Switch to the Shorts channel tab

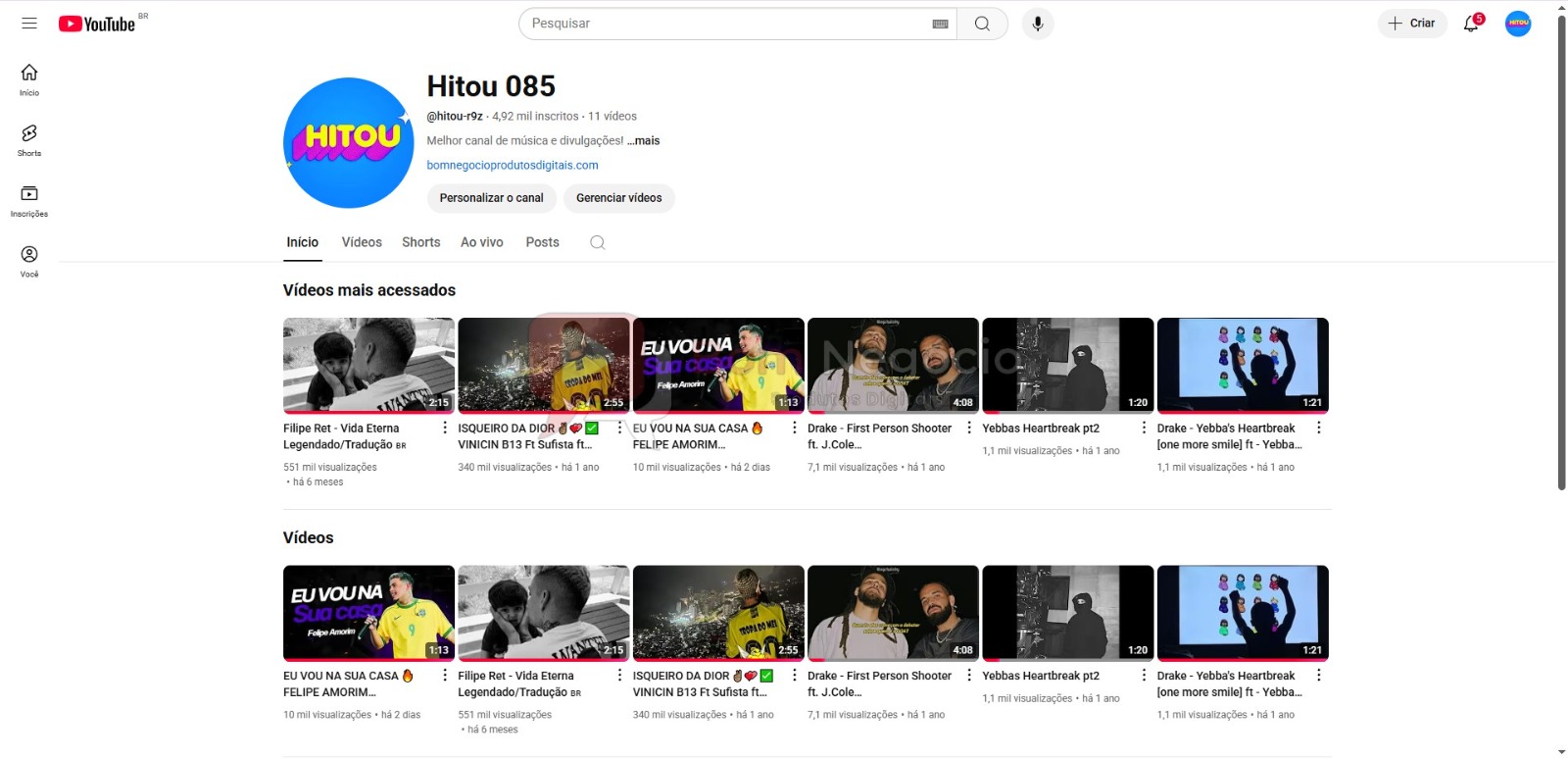(421, 242)
